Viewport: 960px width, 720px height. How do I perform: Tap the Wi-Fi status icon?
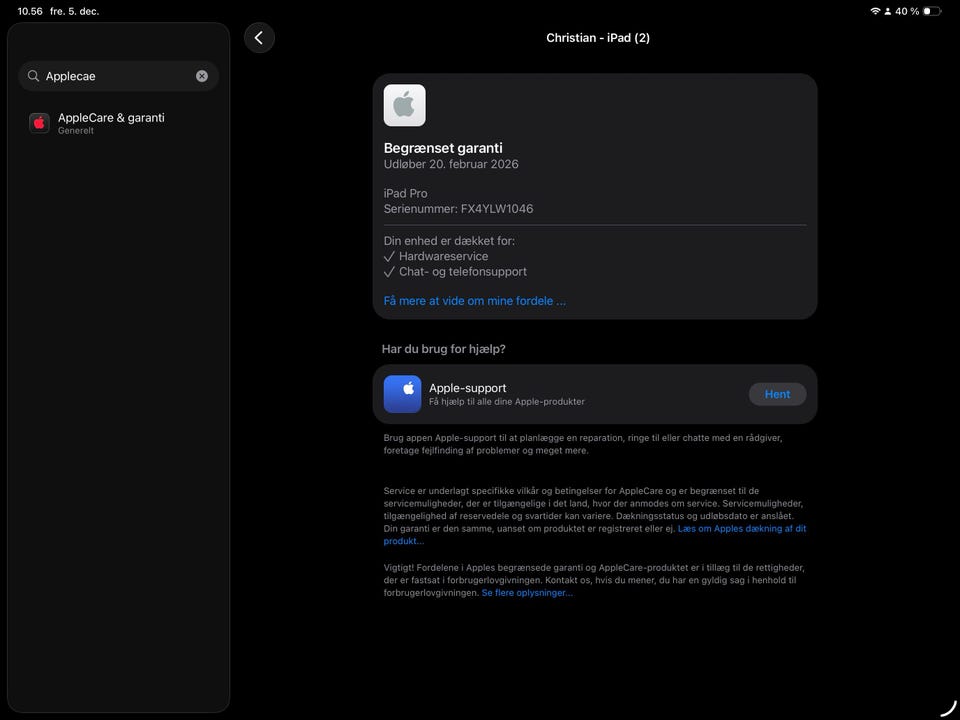point(875,11)
